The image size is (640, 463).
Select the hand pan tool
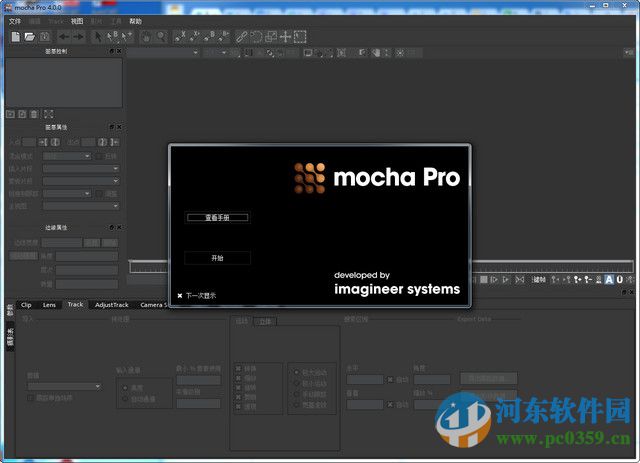pos(146,37)
